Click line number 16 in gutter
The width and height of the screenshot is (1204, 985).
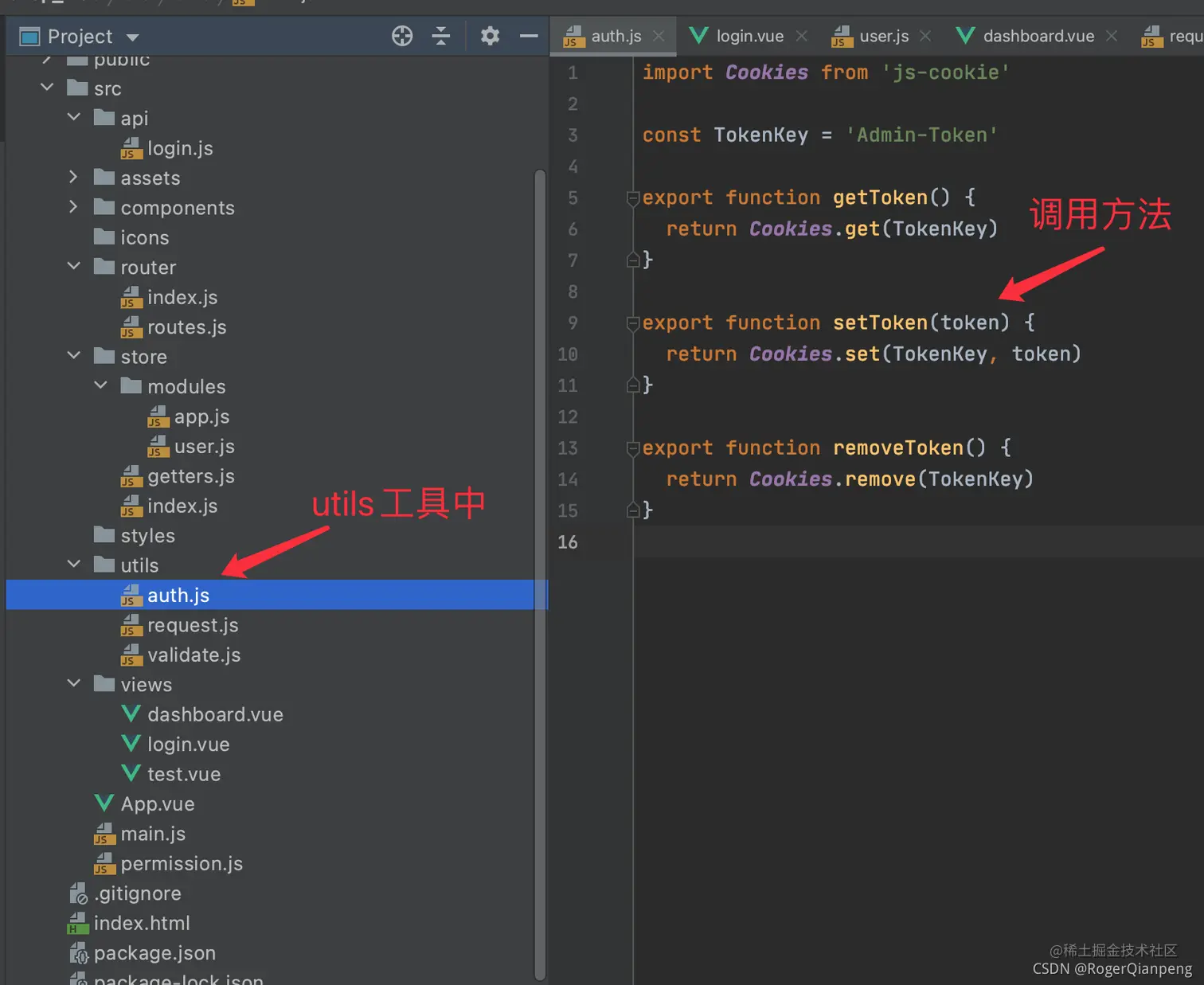[568, 542]
